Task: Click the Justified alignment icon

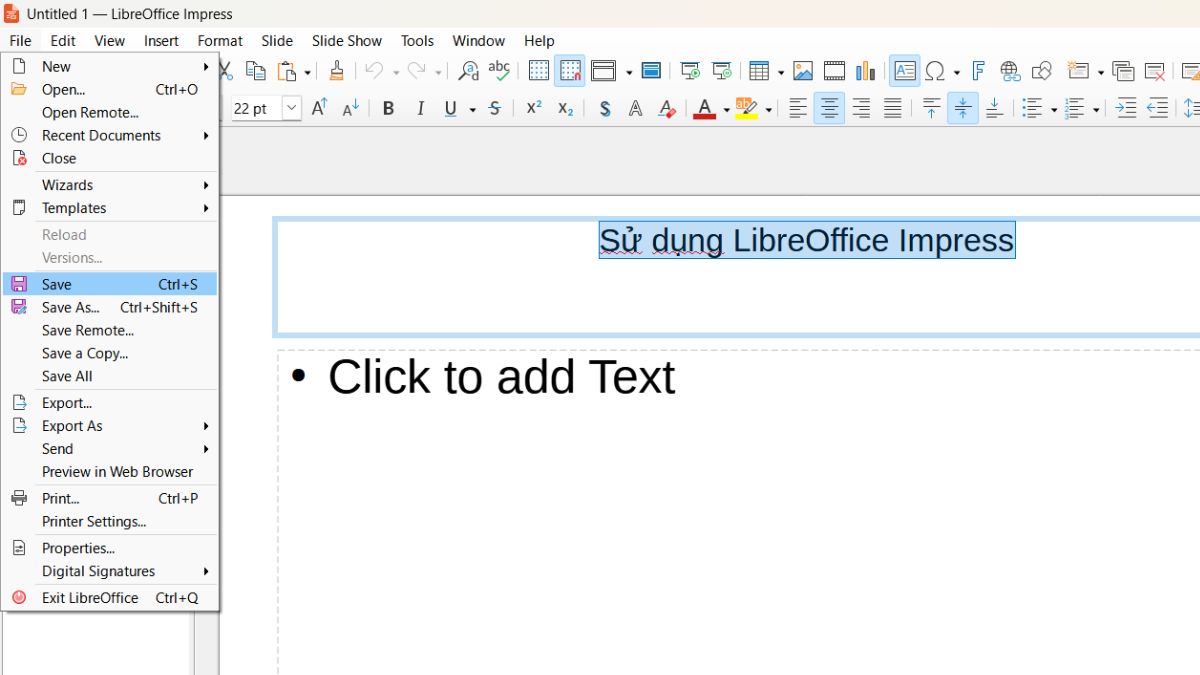Action: pos(893,108)
